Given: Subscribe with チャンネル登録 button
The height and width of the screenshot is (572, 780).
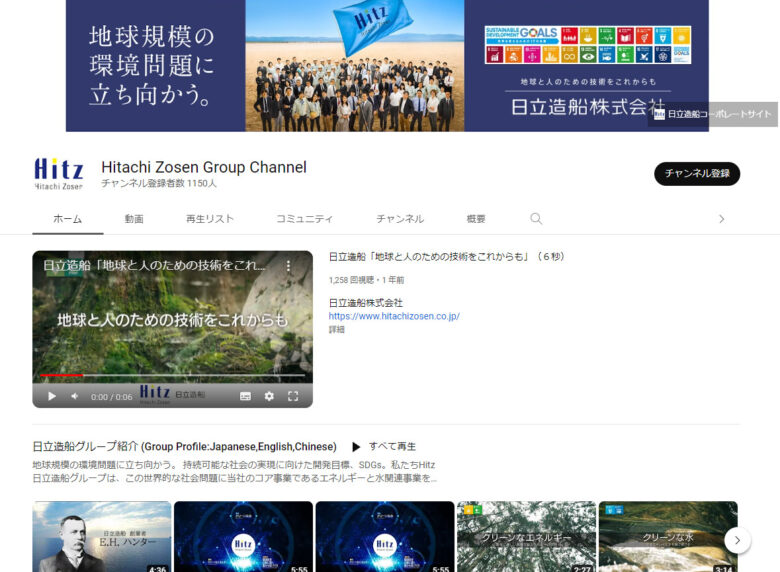Looking at the screenshot, I should click(697, 174).
